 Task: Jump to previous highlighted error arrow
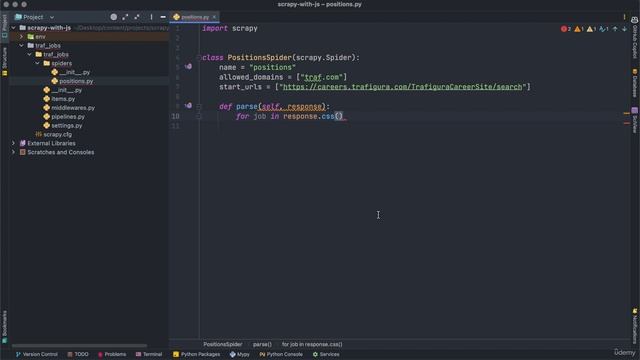615,29
